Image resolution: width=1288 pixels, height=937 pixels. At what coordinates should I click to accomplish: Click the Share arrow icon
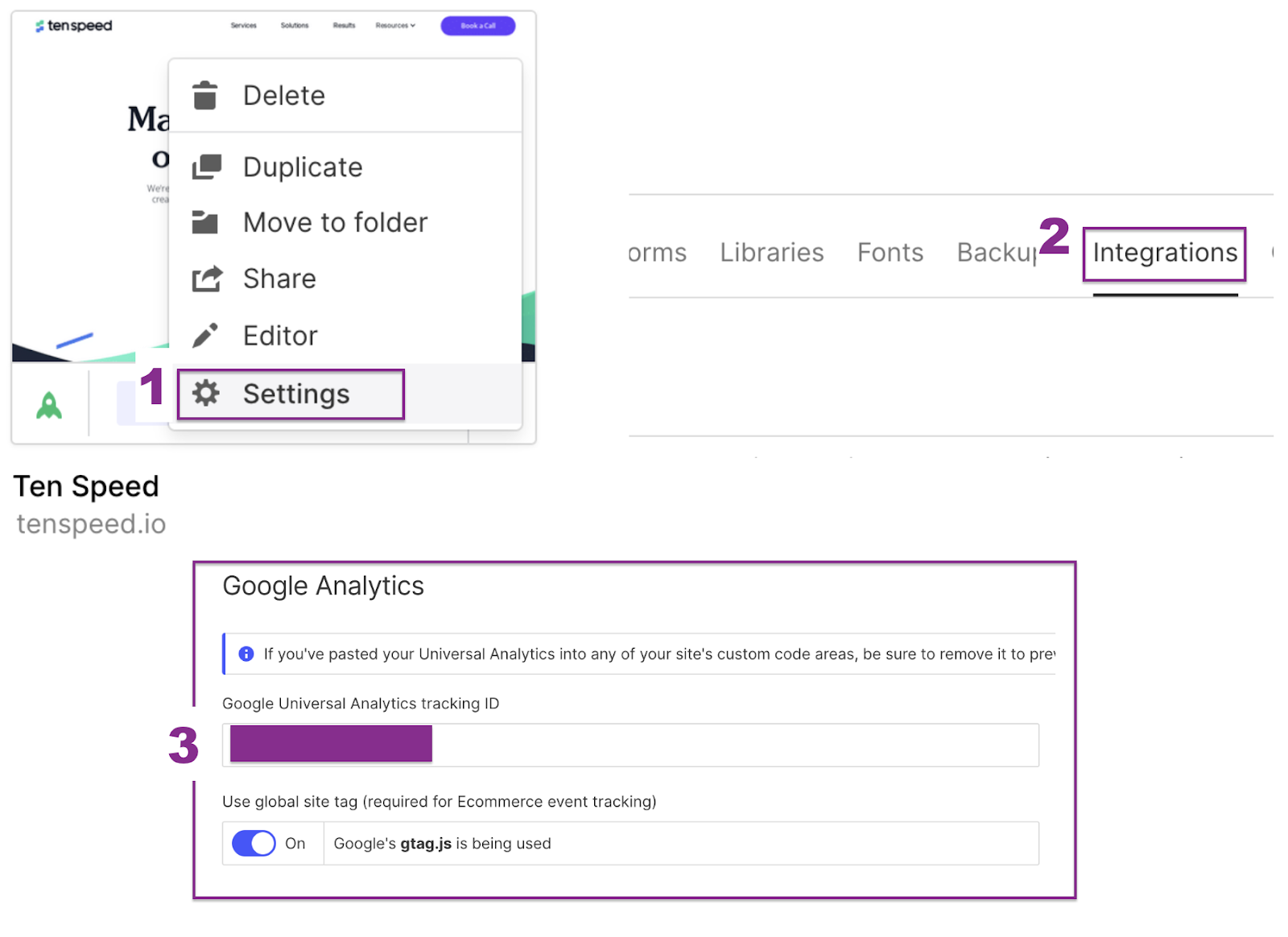[207, 279]
